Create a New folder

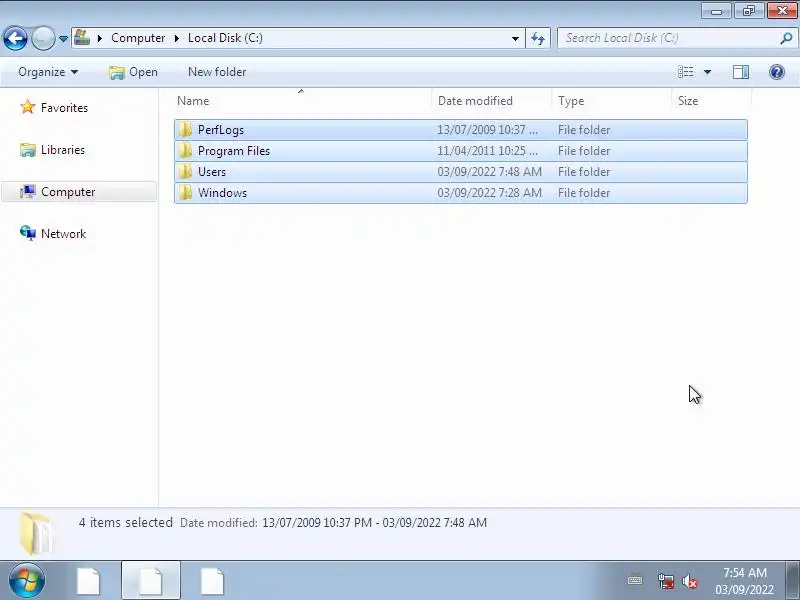pyautogui.click(x=217, y=72)
